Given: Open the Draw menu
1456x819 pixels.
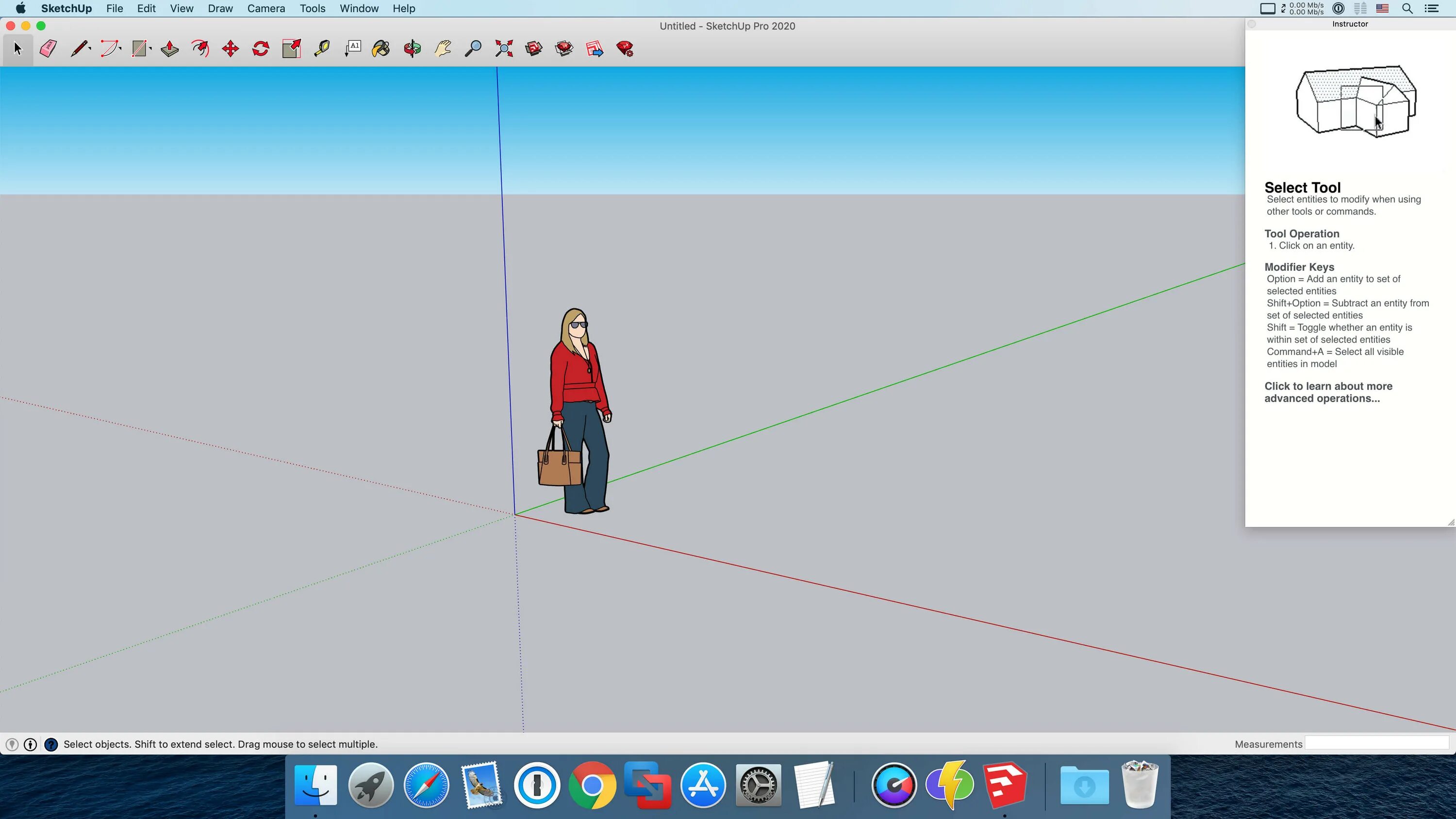Looking at the screenshot, I should click(x=220, y=8).
